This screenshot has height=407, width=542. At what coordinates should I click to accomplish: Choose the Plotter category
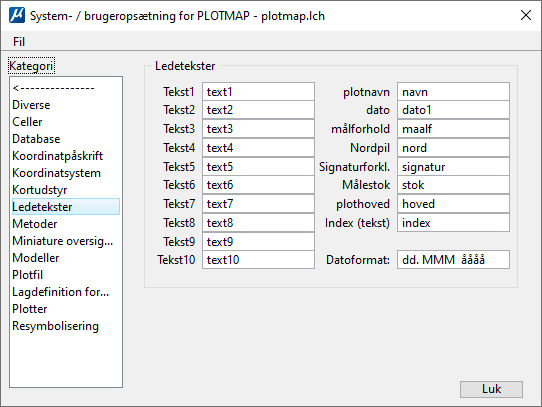[29, 309]
